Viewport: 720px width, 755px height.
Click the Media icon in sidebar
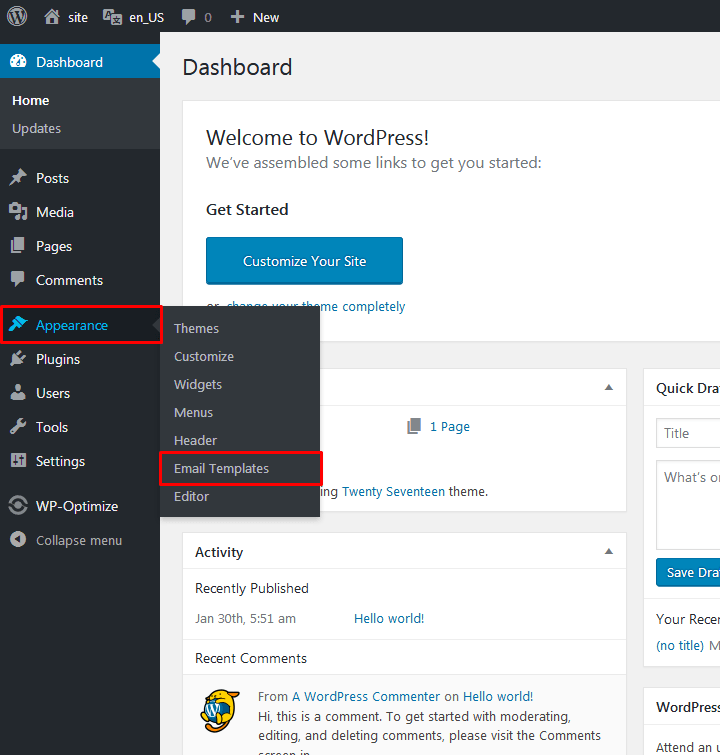(x=18, y=211)
